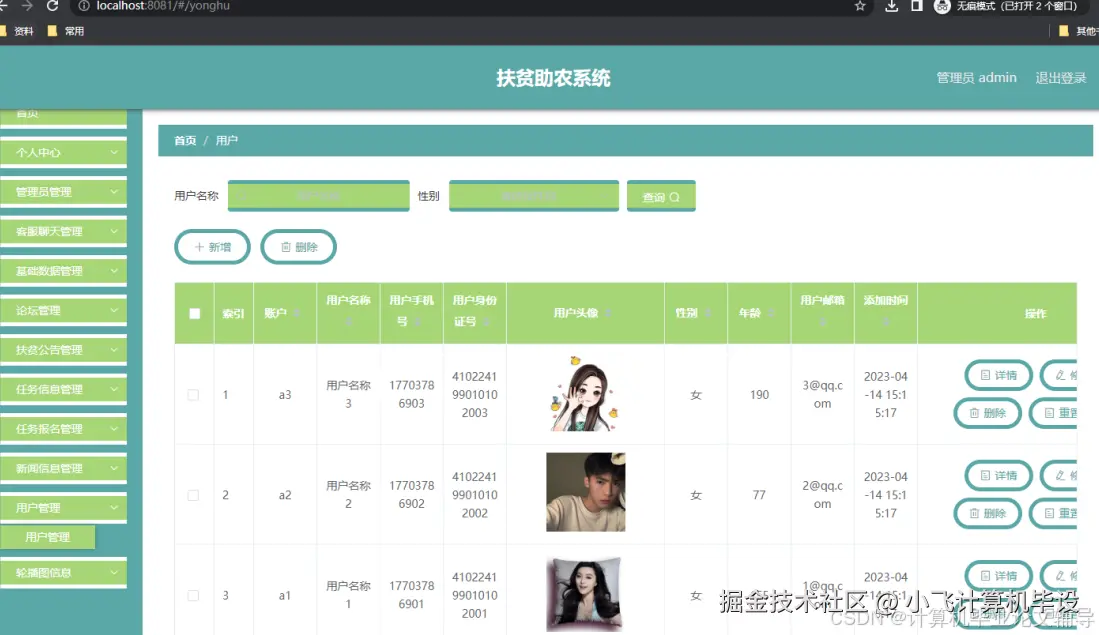Toggle browser side panel icon
The height and width of the screenshot is (635, 1099).
click(x=917, y=6)
